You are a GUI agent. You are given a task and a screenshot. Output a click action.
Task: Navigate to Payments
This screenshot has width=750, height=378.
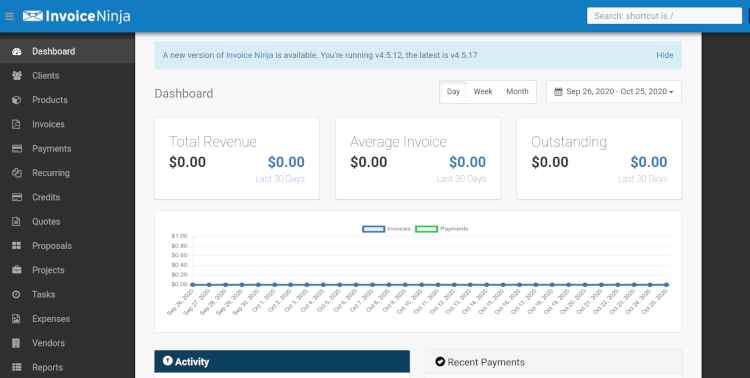pos(67,149)
